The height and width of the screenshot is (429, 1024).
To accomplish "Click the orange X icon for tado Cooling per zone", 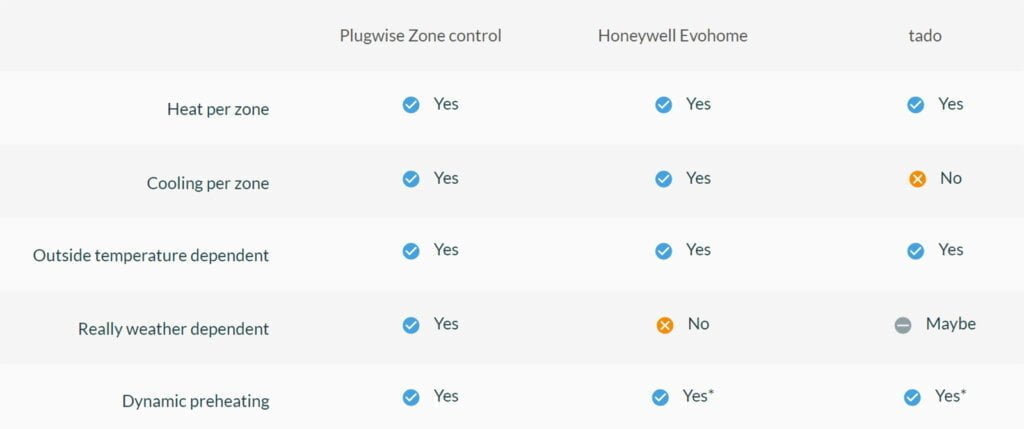I will tap(917, 179).
